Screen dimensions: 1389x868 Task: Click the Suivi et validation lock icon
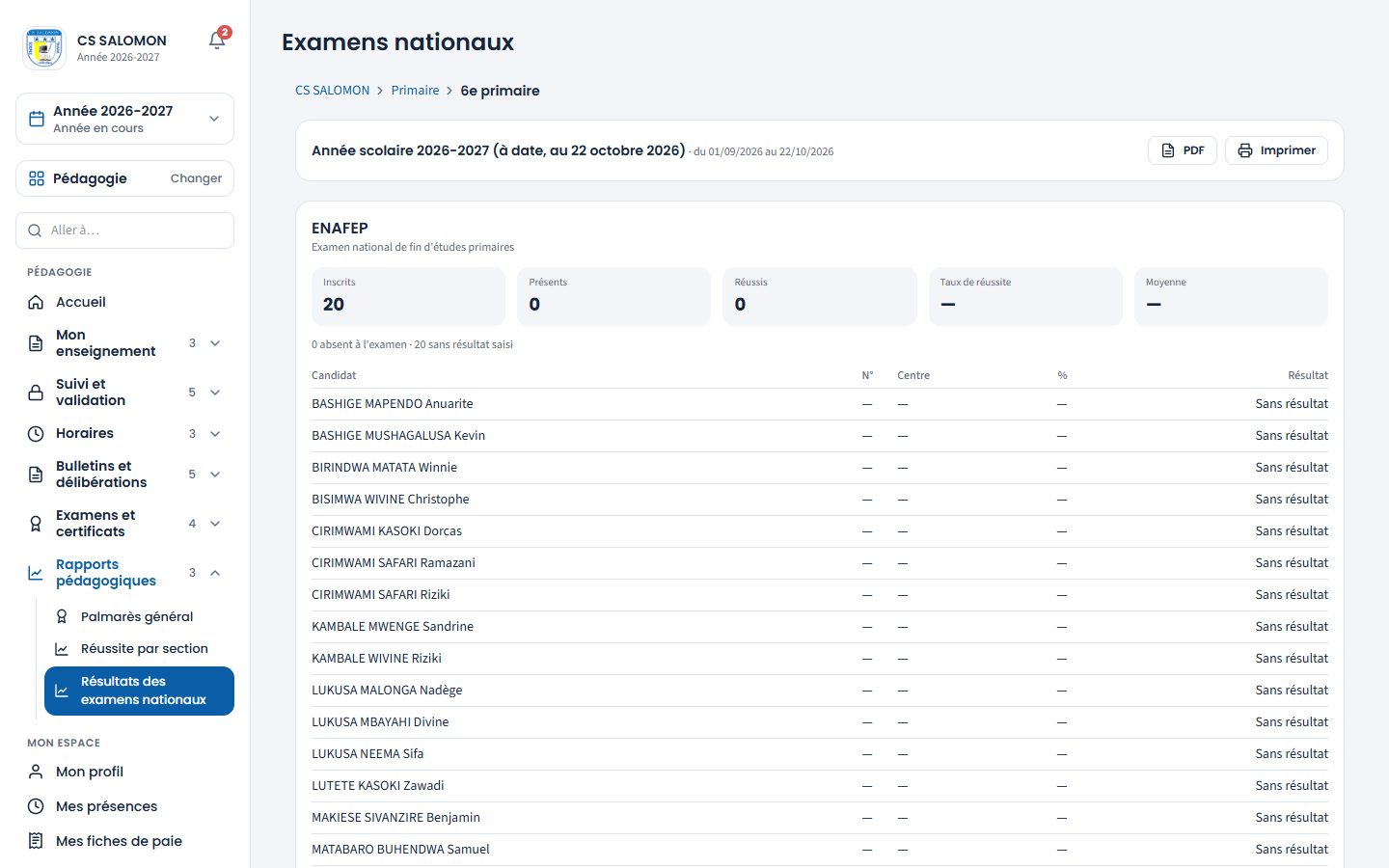point(36,393)
